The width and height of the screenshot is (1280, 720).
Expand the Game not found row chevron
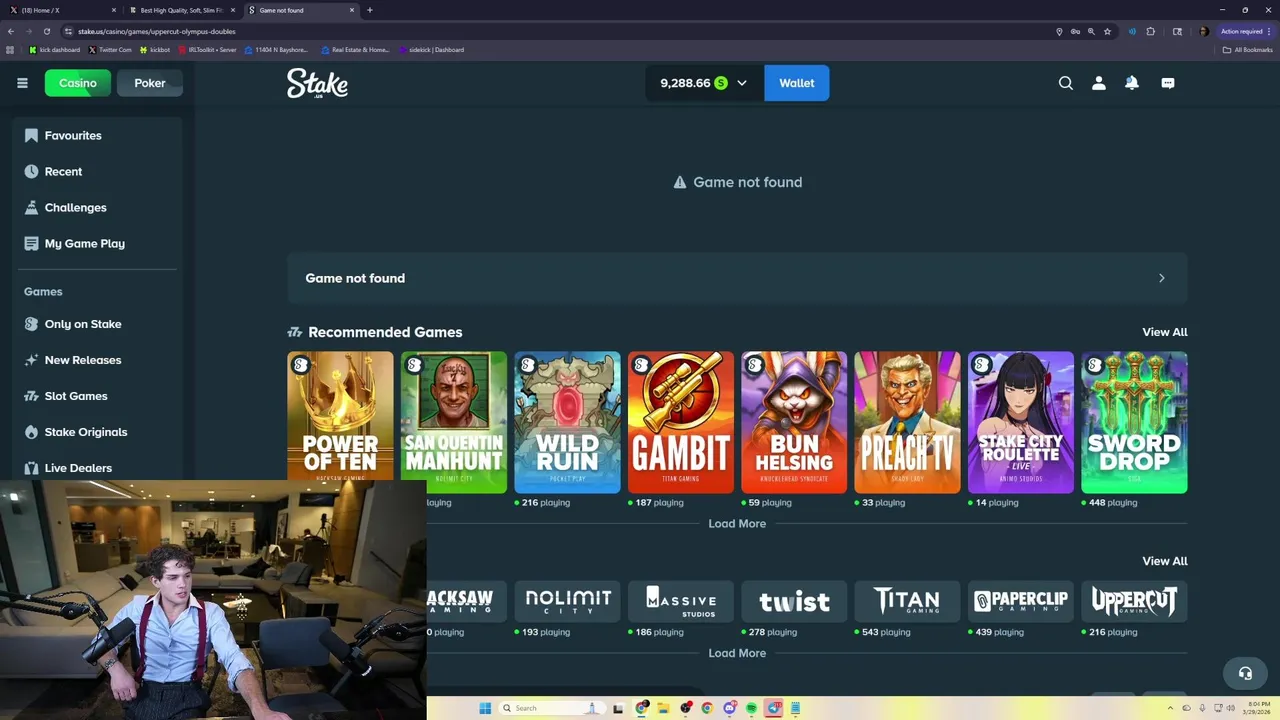click(x=1161, y=278)
